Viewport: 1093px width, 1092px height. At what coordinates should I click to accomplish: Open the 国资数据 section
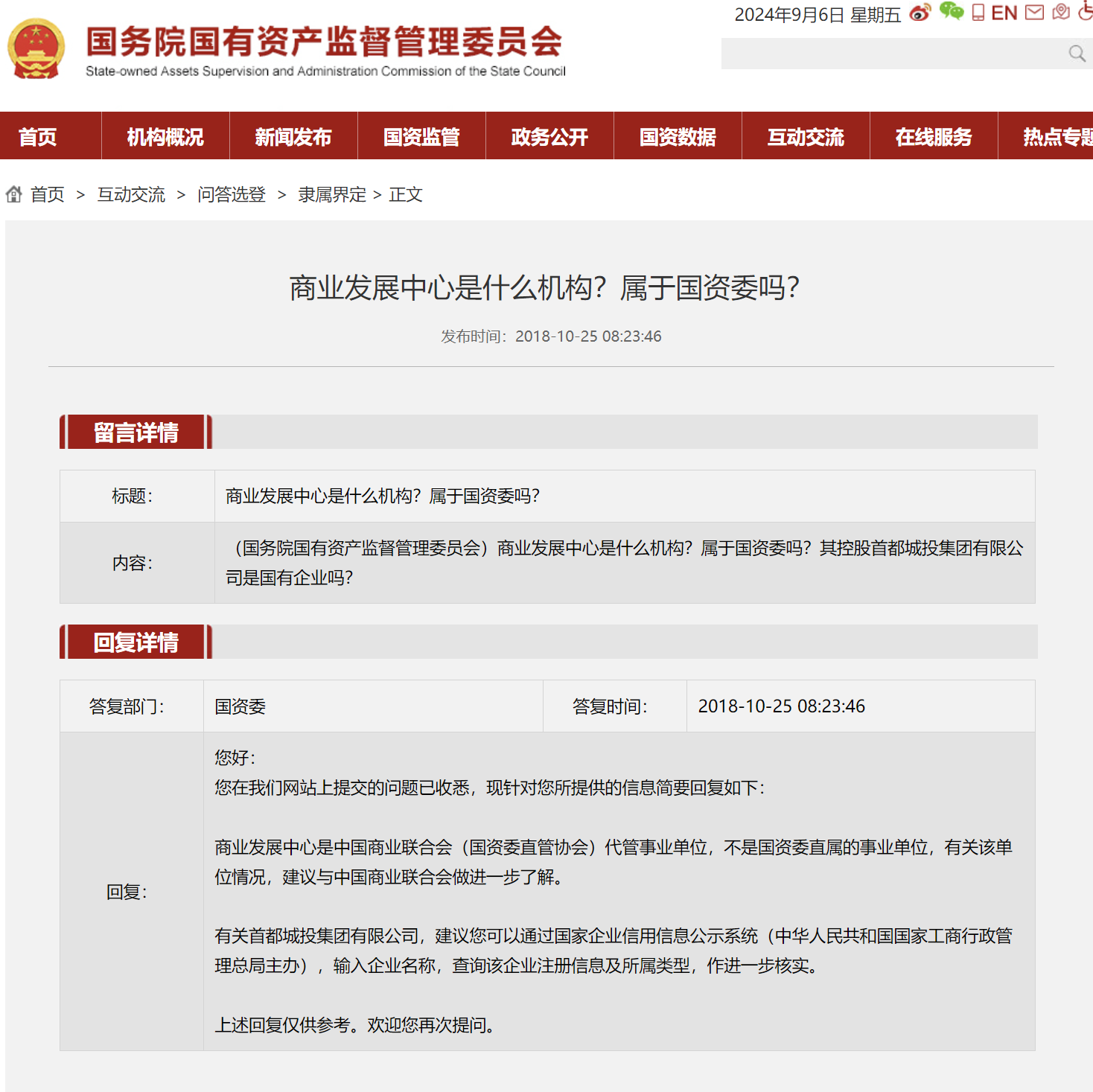click(677, 136)
